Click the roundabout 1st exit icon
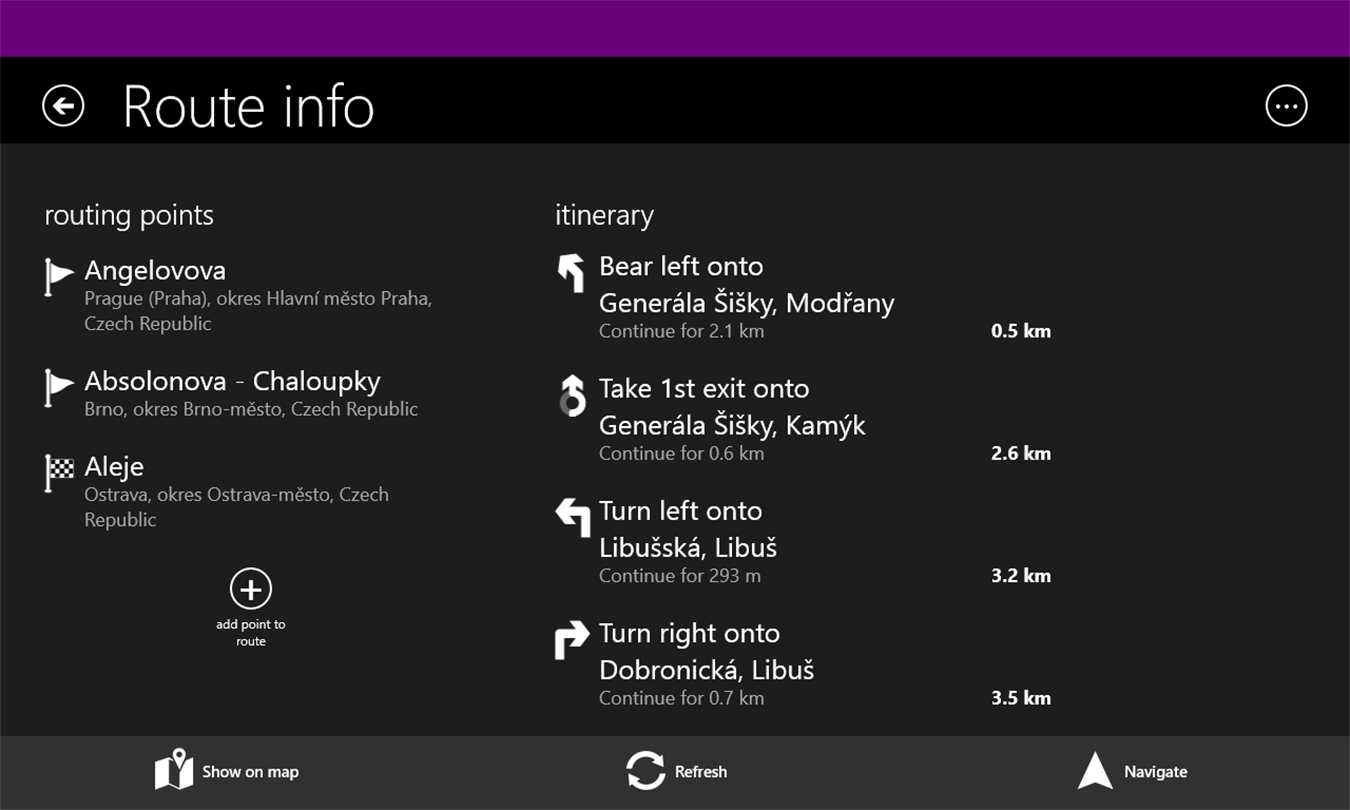The height and width of the screenshot is (810, 1350). pyautogui.click(x=571, y=395)
